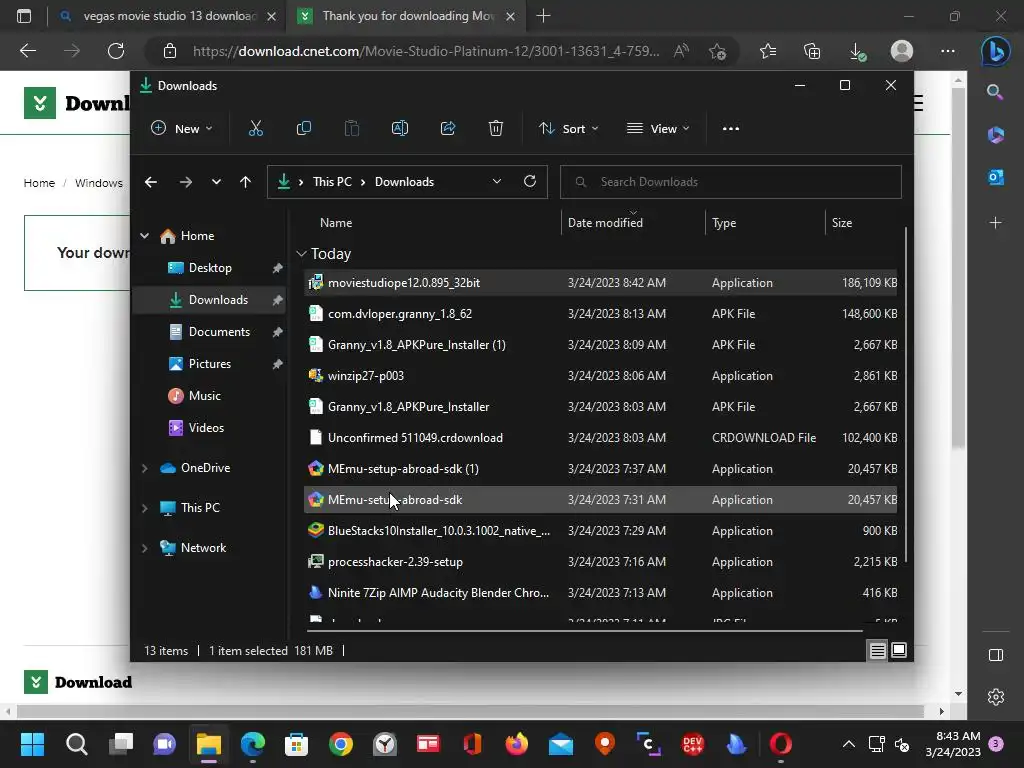1024x768 pixels.
Task: Click This PC in address breadcrumb
Action: point(332,182)
